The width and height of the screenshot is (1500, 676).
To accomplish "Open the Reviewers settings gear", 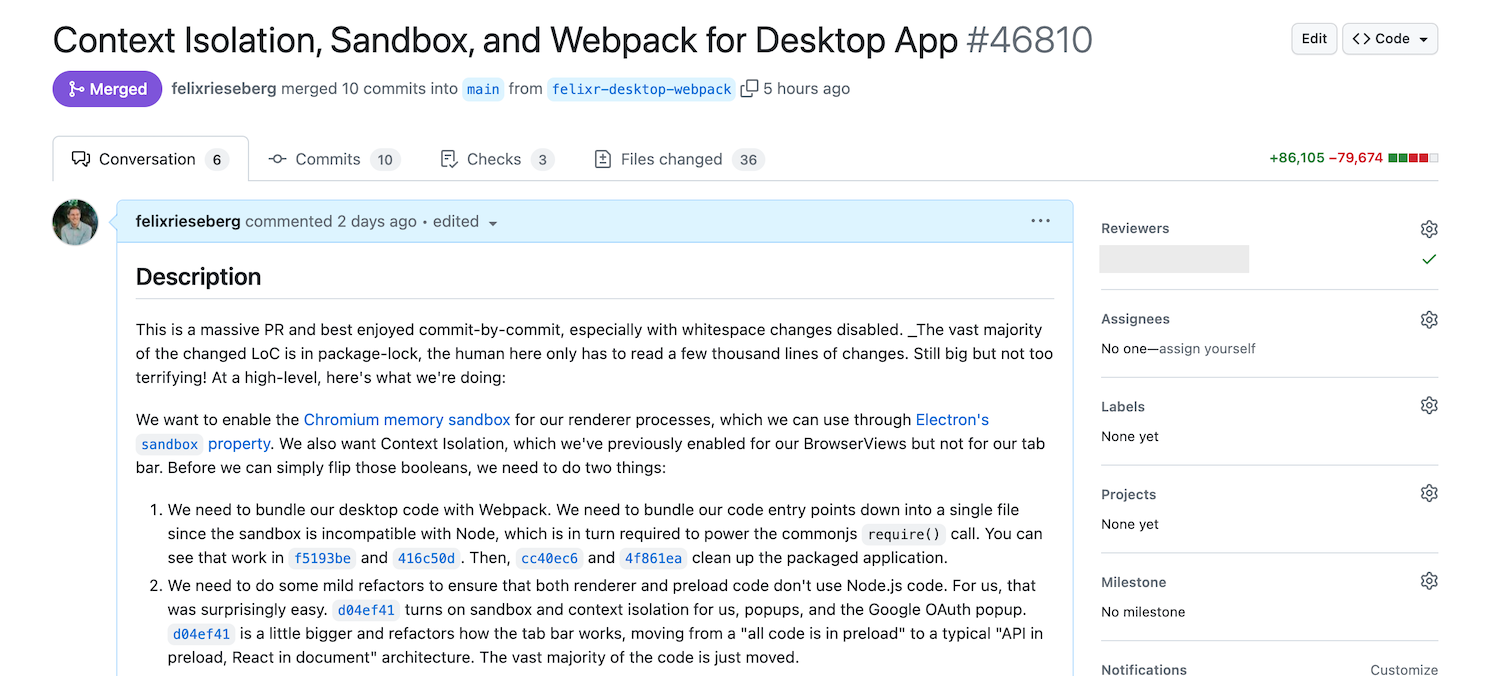I will 1428,229.
